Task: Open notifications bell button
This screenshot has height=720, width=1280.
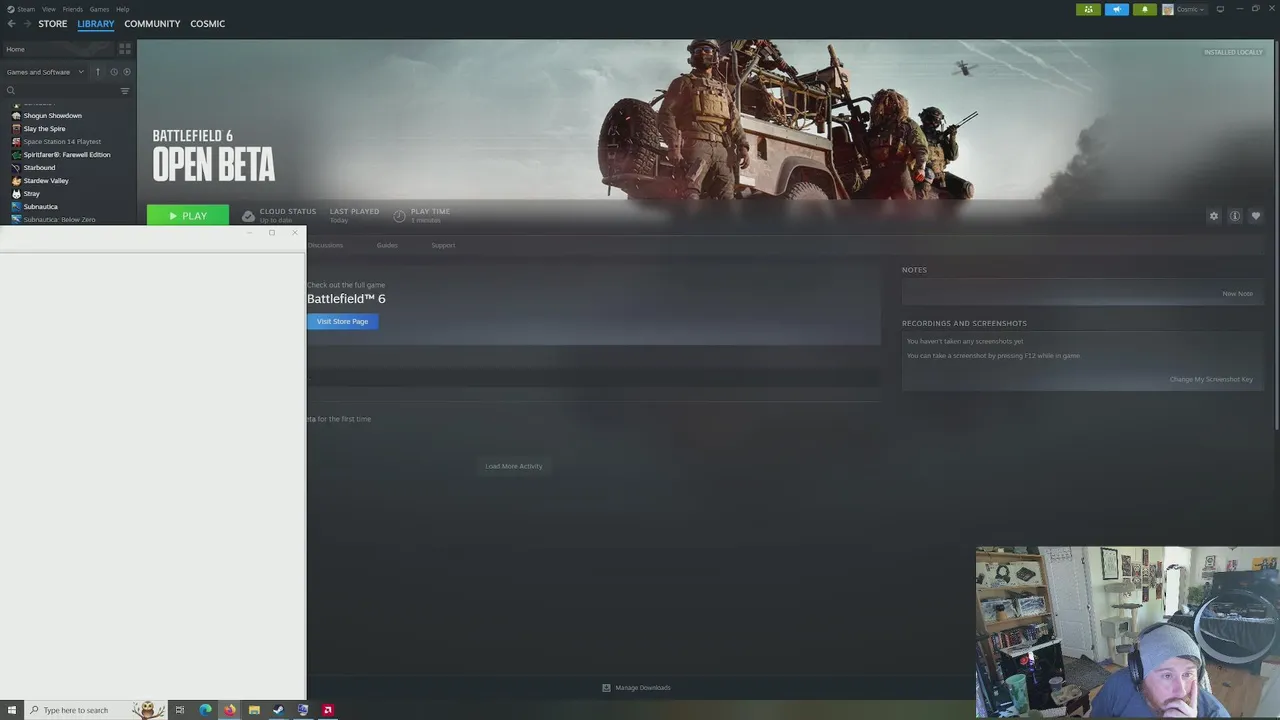Action: point(1145,9)
